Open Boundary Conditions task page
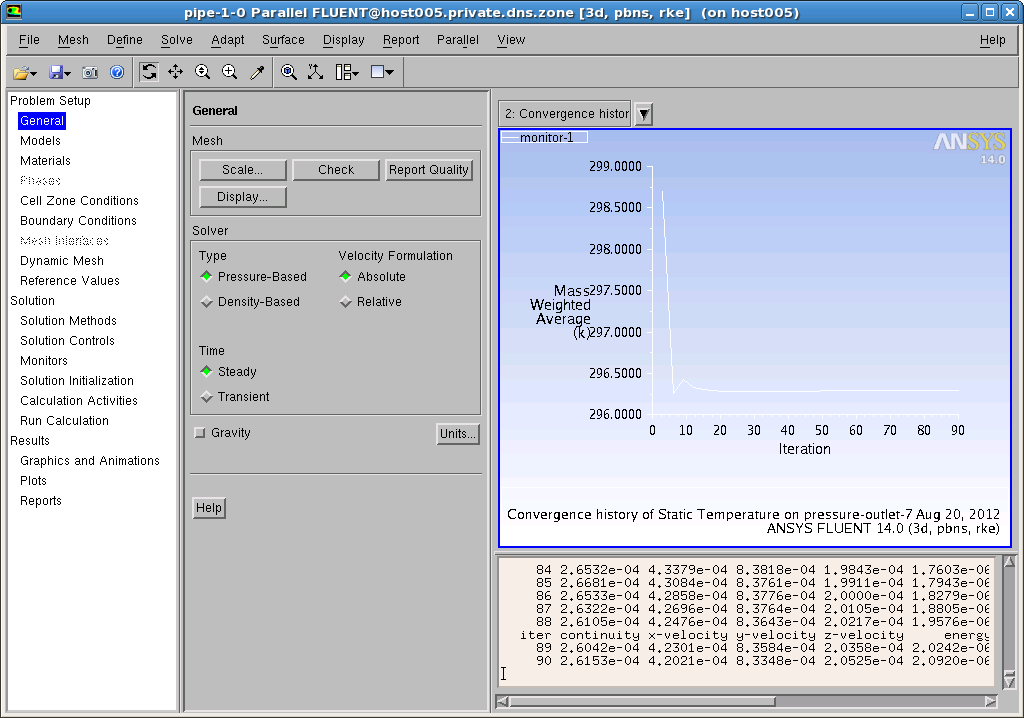 coord(78,221)
